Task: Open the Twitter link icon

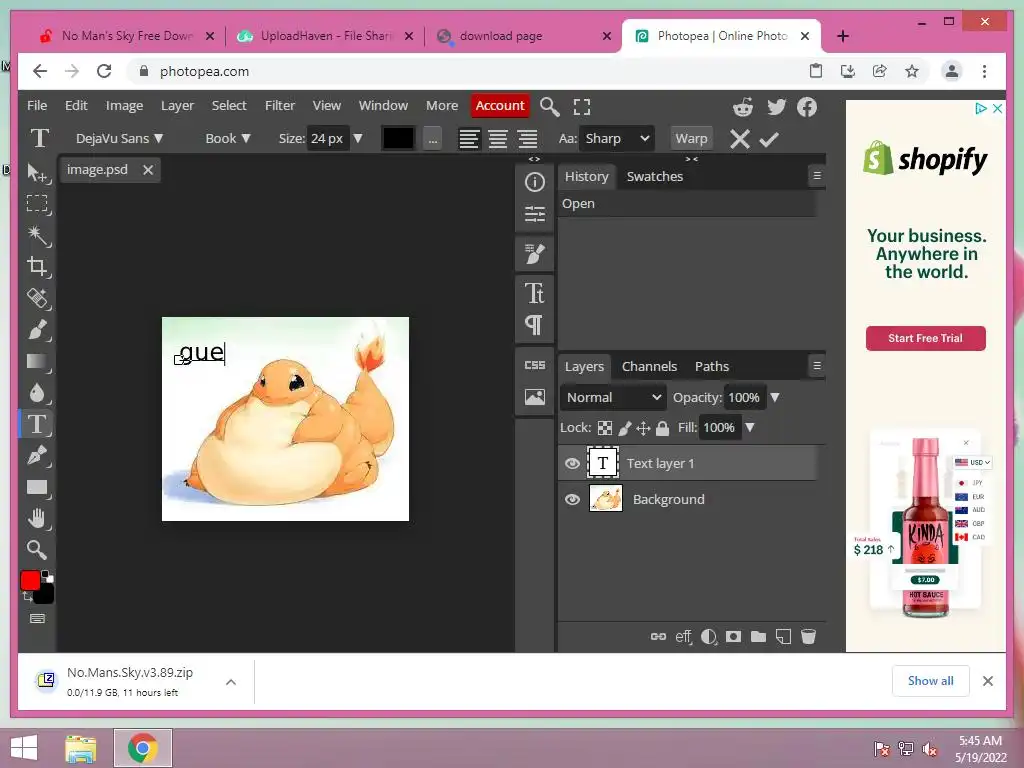Action: (776, 106)
